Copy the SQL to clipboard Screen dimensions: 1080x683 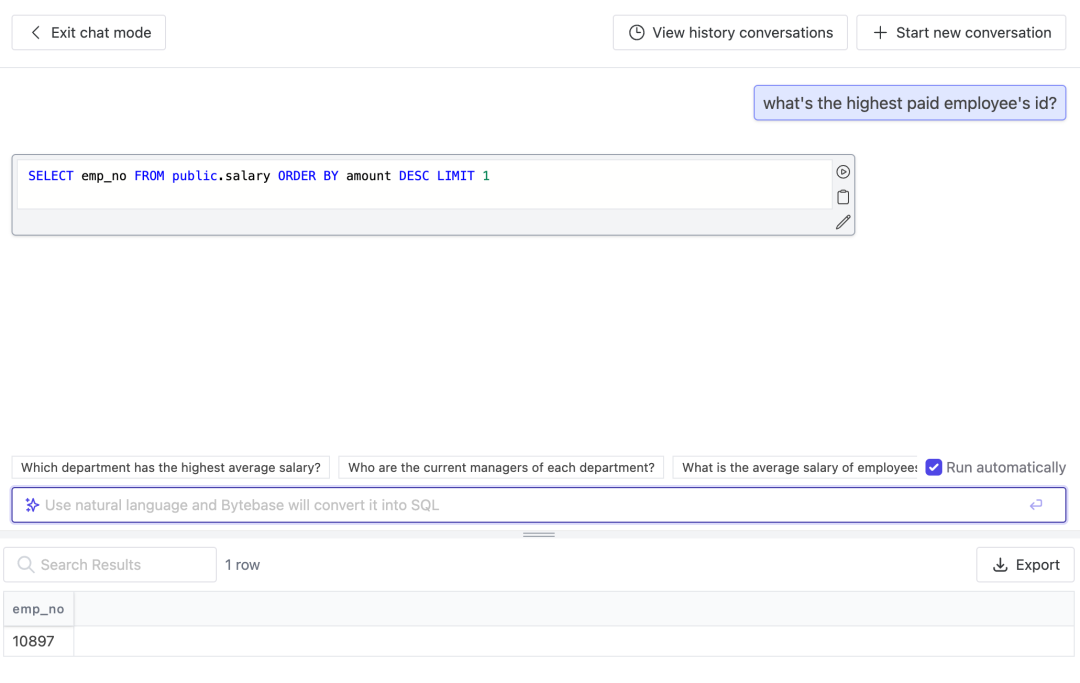[843, 197]
